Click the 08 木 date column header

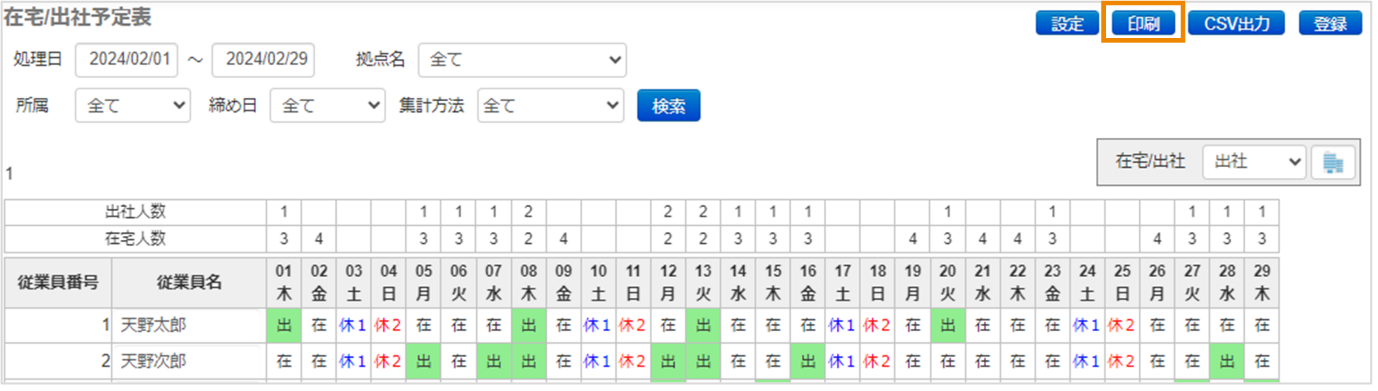[528, 283]
